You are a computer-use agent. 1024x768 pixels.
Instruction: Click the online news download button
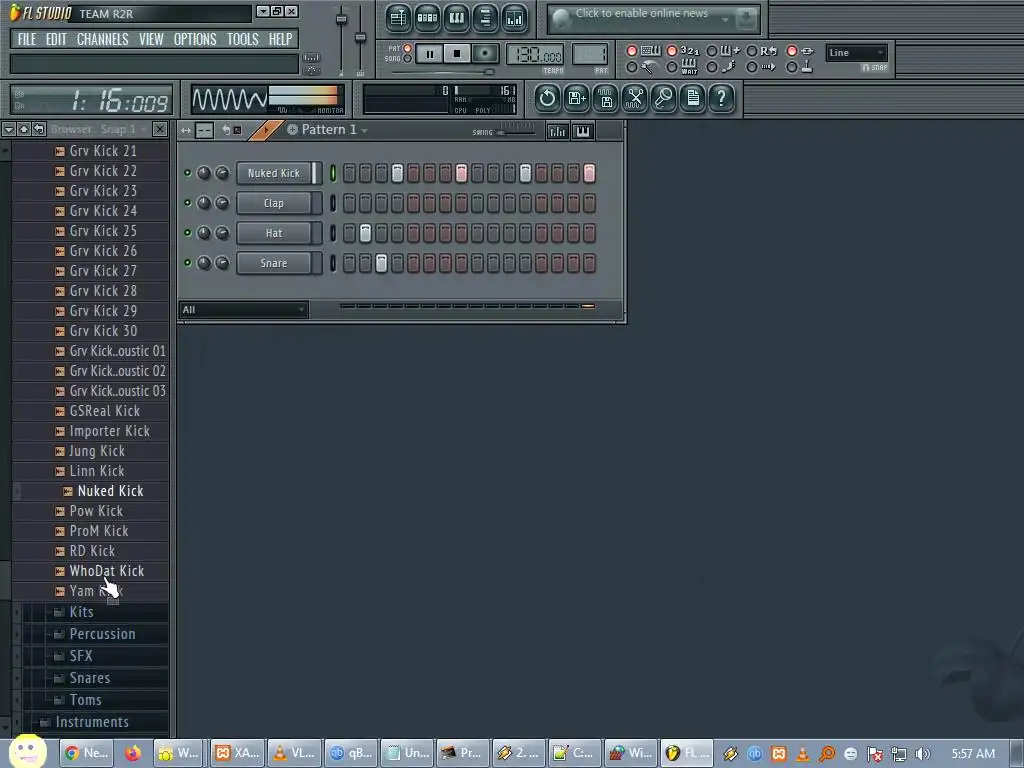745,19
